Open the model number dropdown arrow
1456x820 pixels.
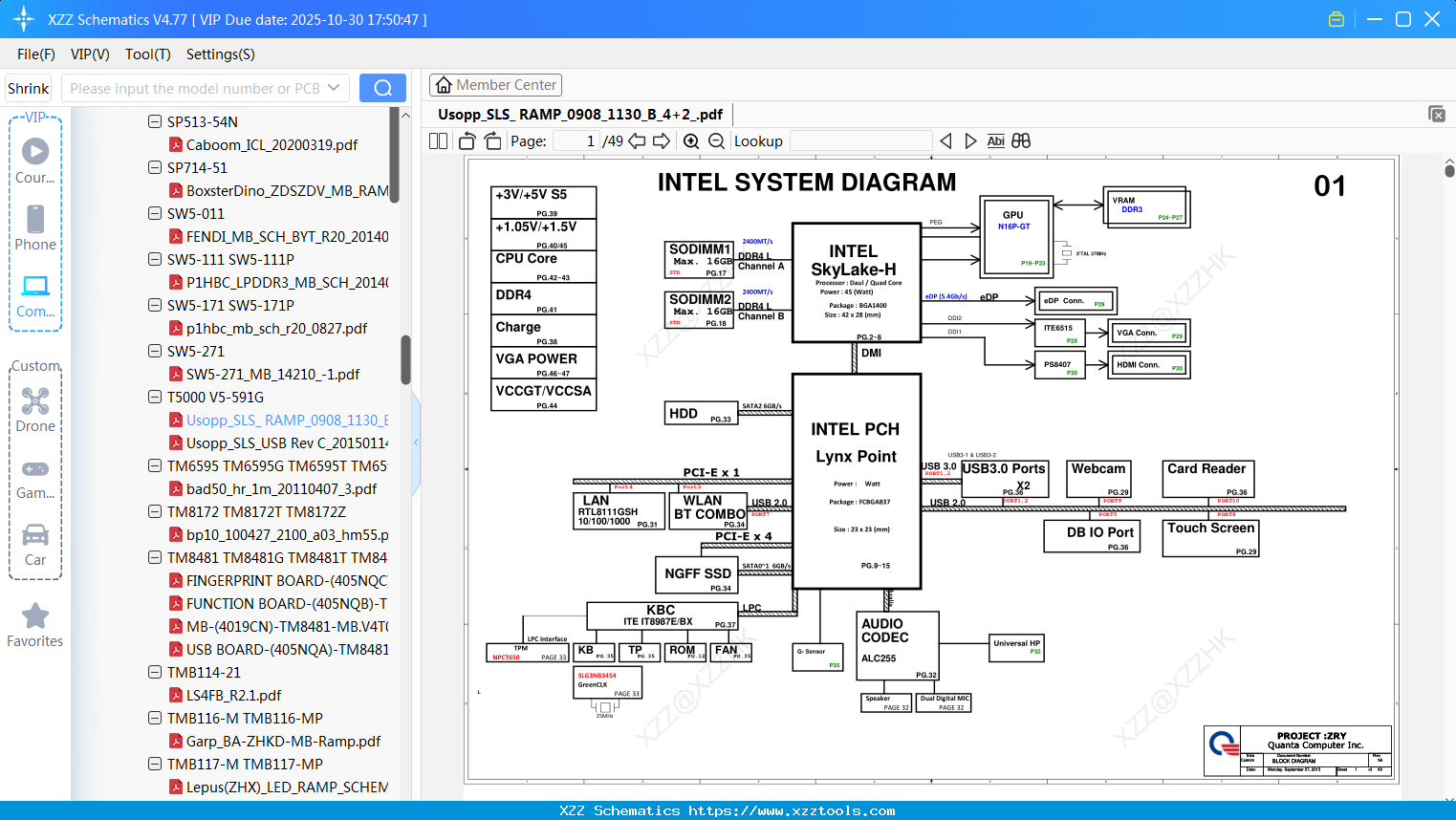334,88
